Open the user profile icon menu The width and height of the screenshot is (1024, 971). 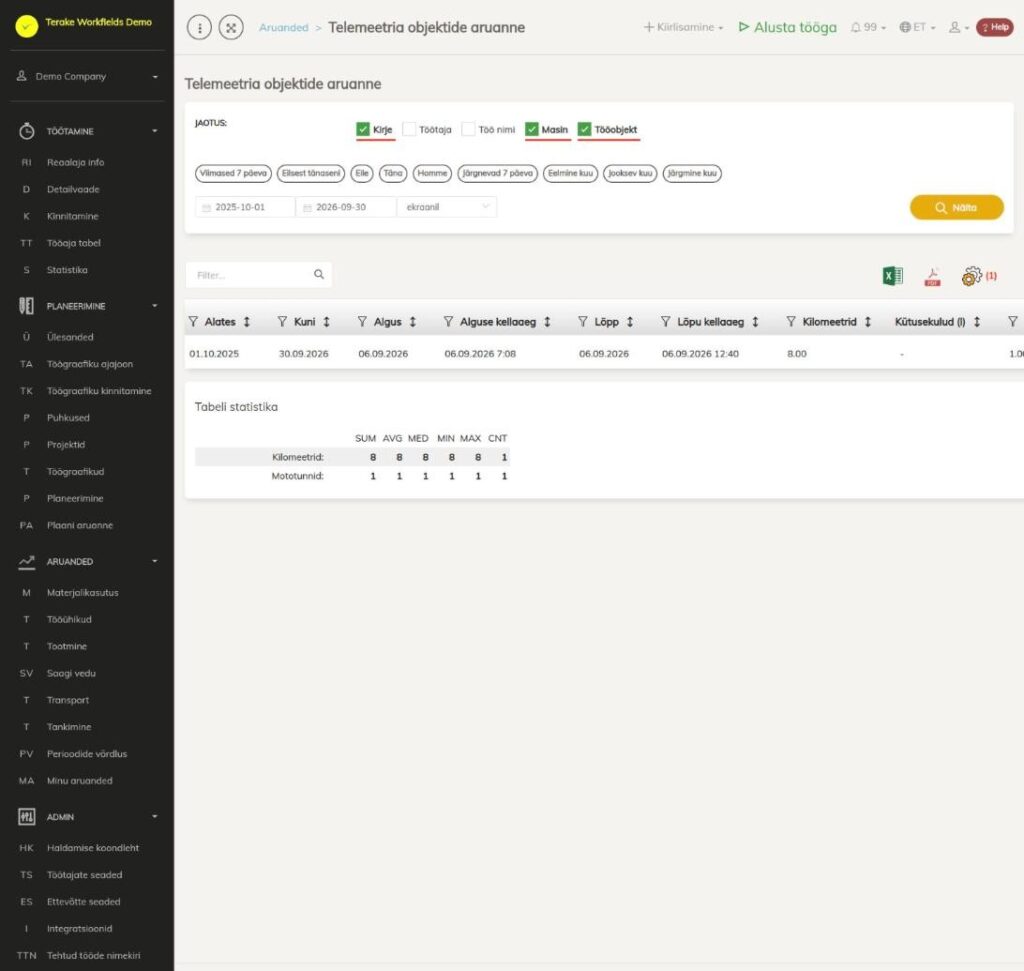(959, 27)
